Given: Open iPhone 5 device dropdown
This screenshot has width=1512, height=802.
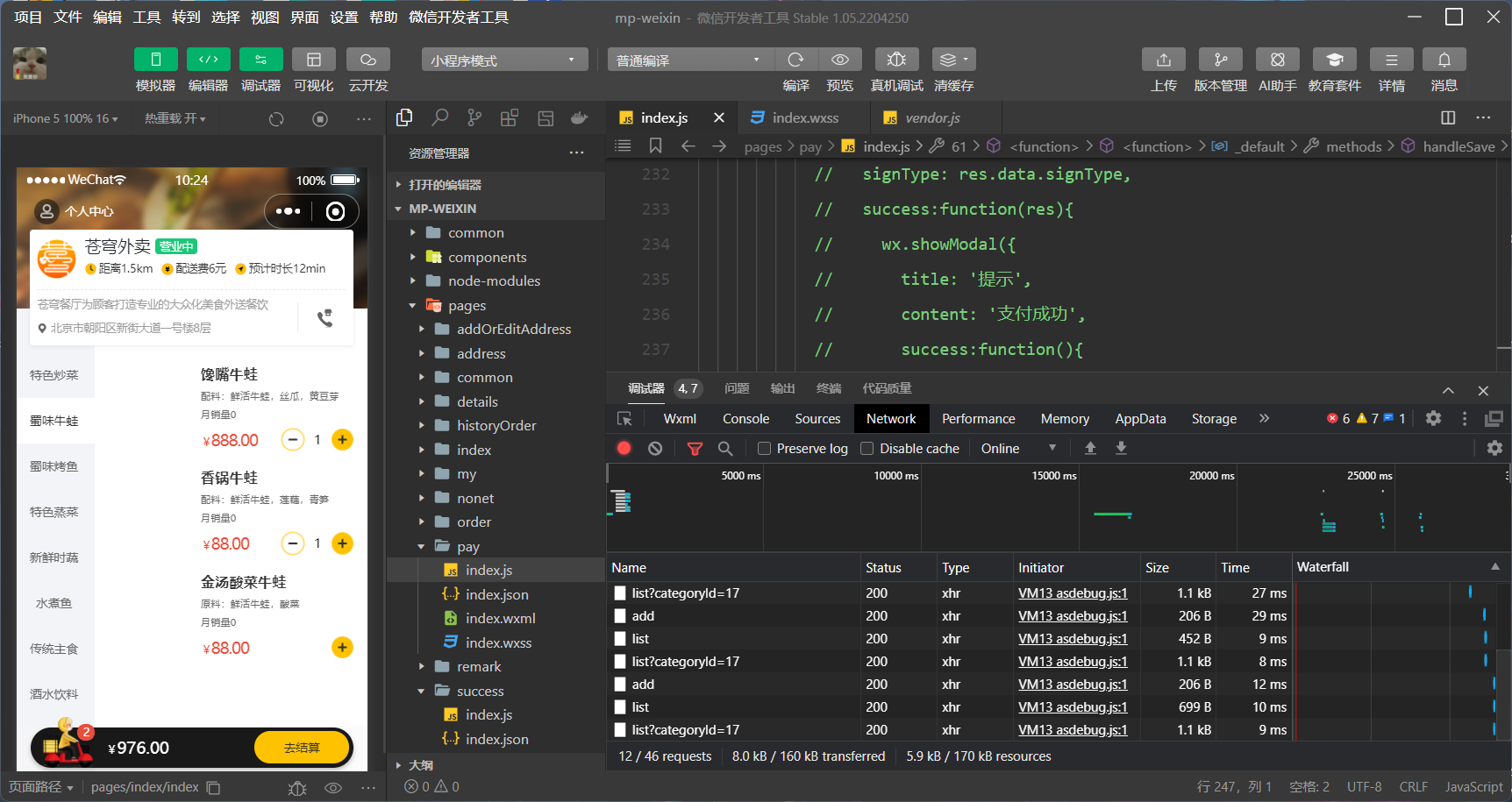Looking at the screenshot, I should coord(65,118).
